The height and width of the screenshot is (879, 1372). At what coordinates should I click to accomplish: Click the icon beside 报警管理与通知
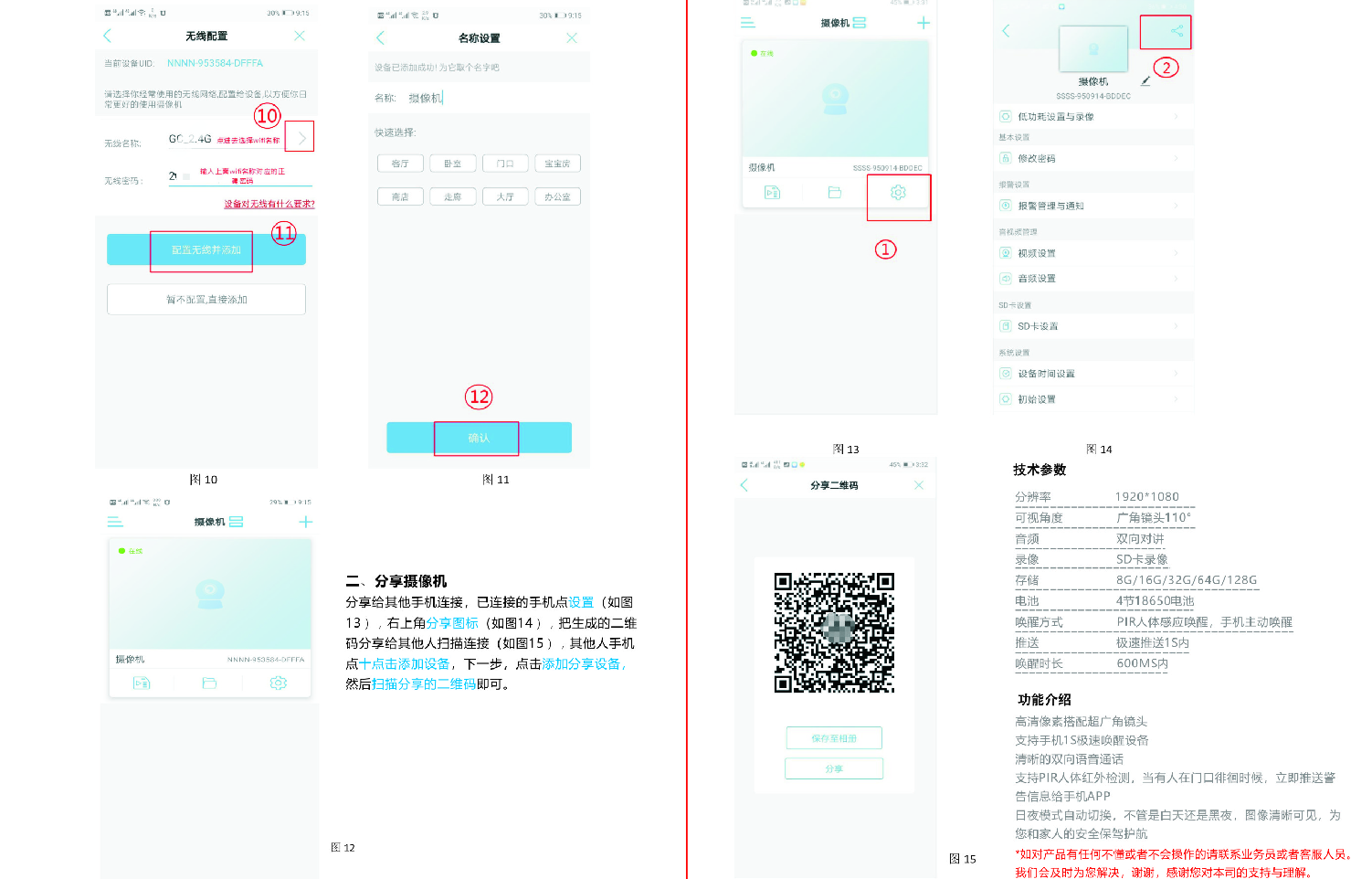1005,206
